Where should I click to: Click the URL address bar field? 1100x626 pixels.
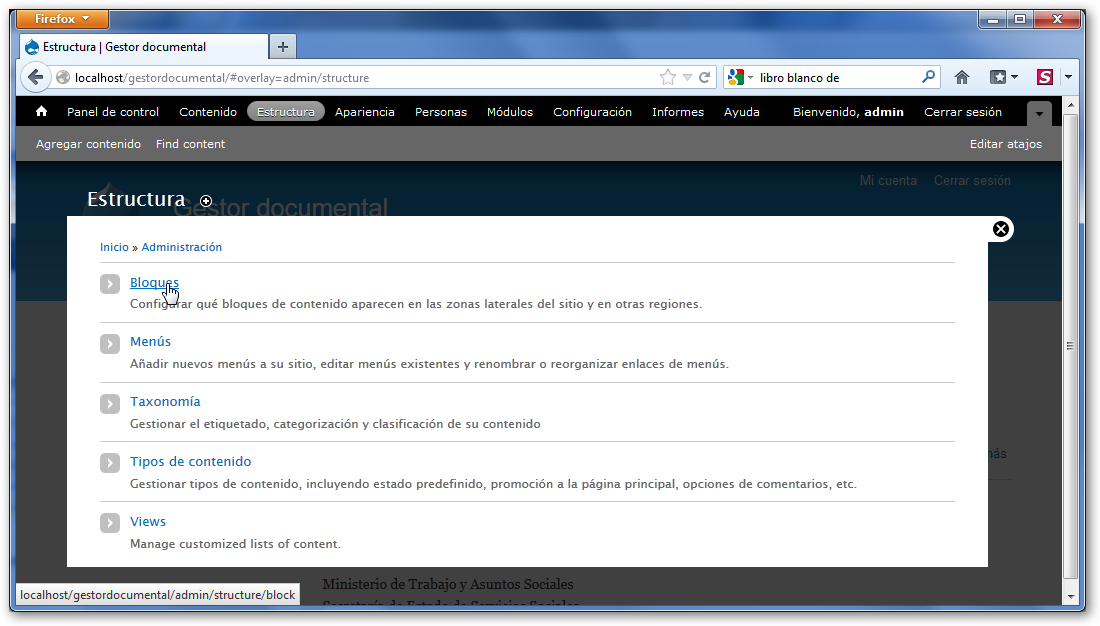(x=360, y=77)
